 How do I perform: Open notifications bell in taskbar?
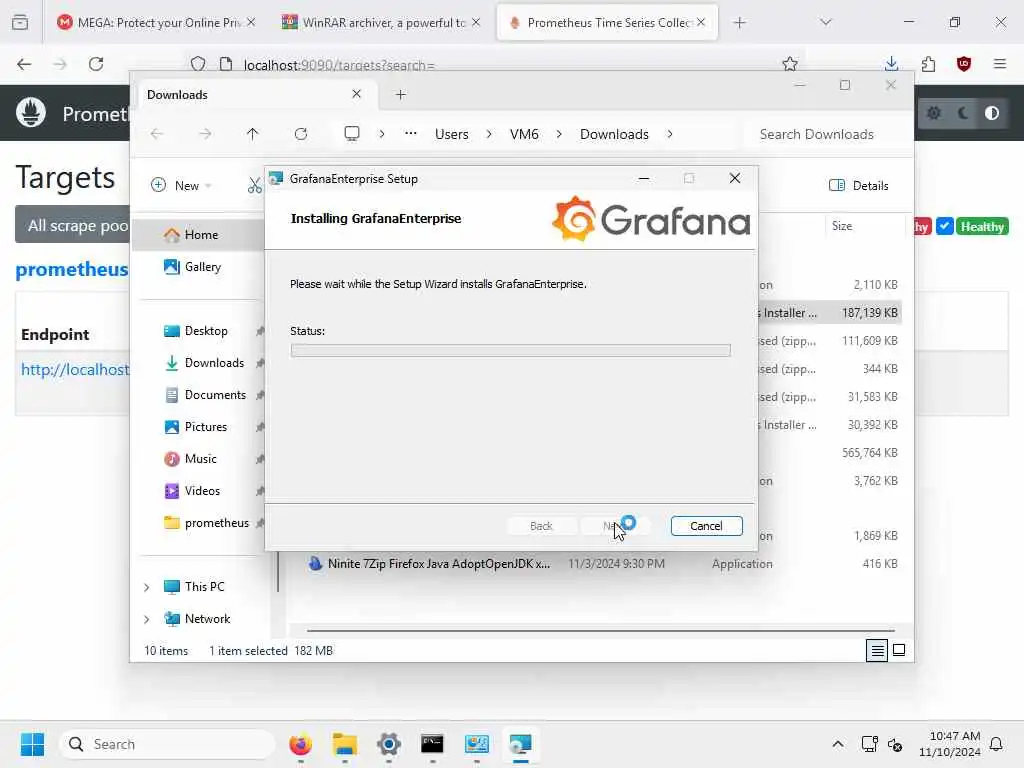tap(996, 744)
